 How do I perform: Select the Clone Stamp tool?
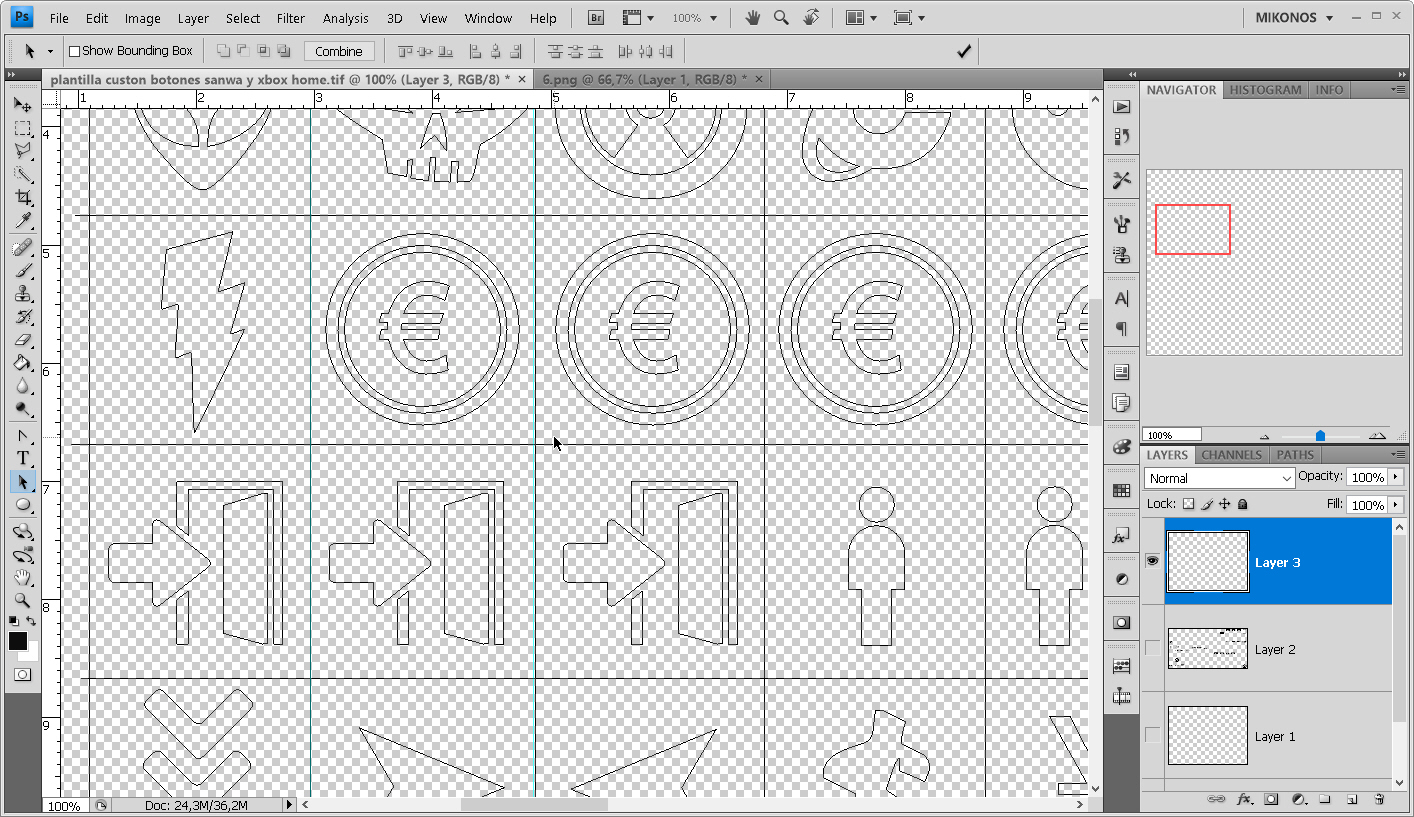[22, 294]
